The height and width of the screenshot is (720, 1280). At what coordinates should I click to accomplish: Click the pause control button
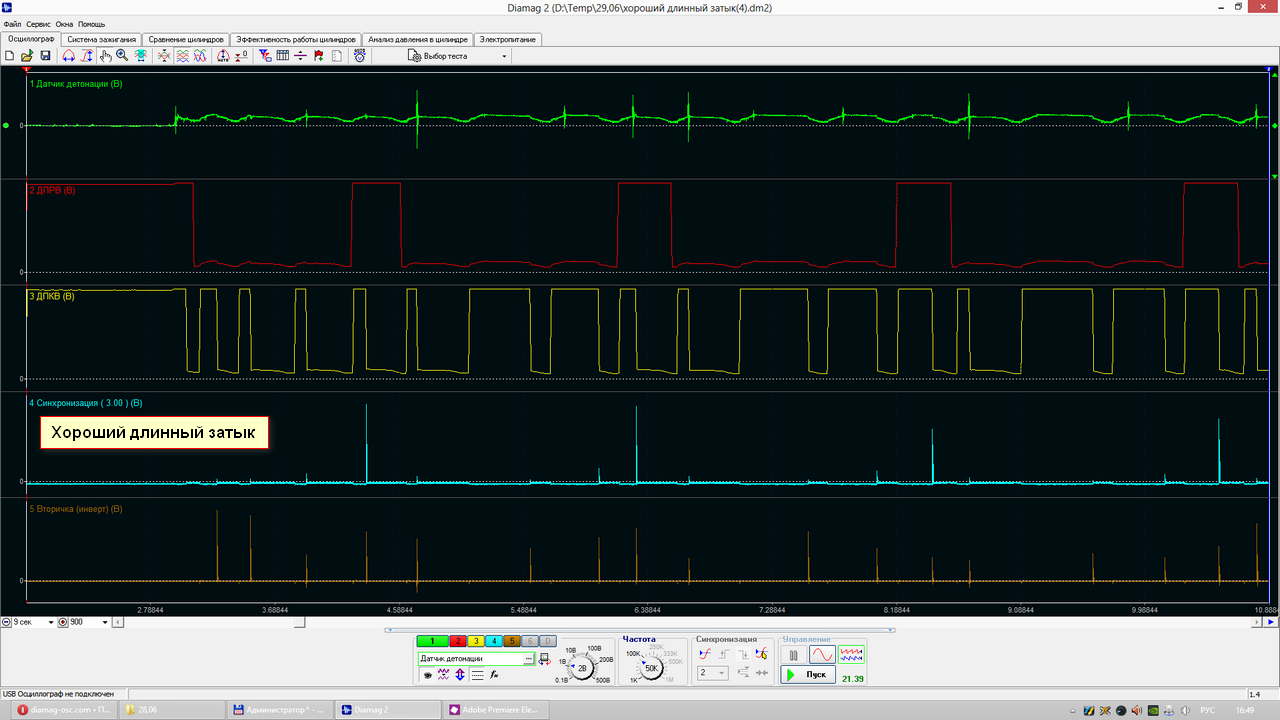point(793,655)
